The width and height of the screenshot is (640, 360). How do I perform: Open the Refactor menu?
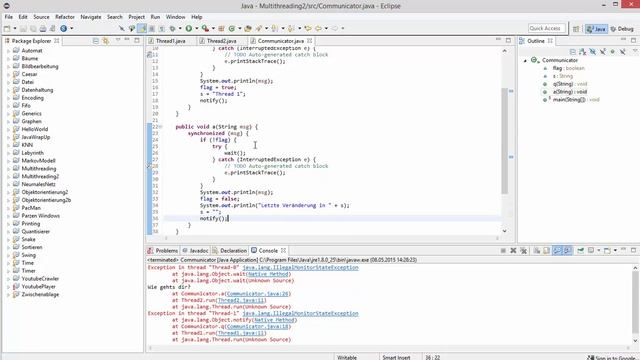65,17
